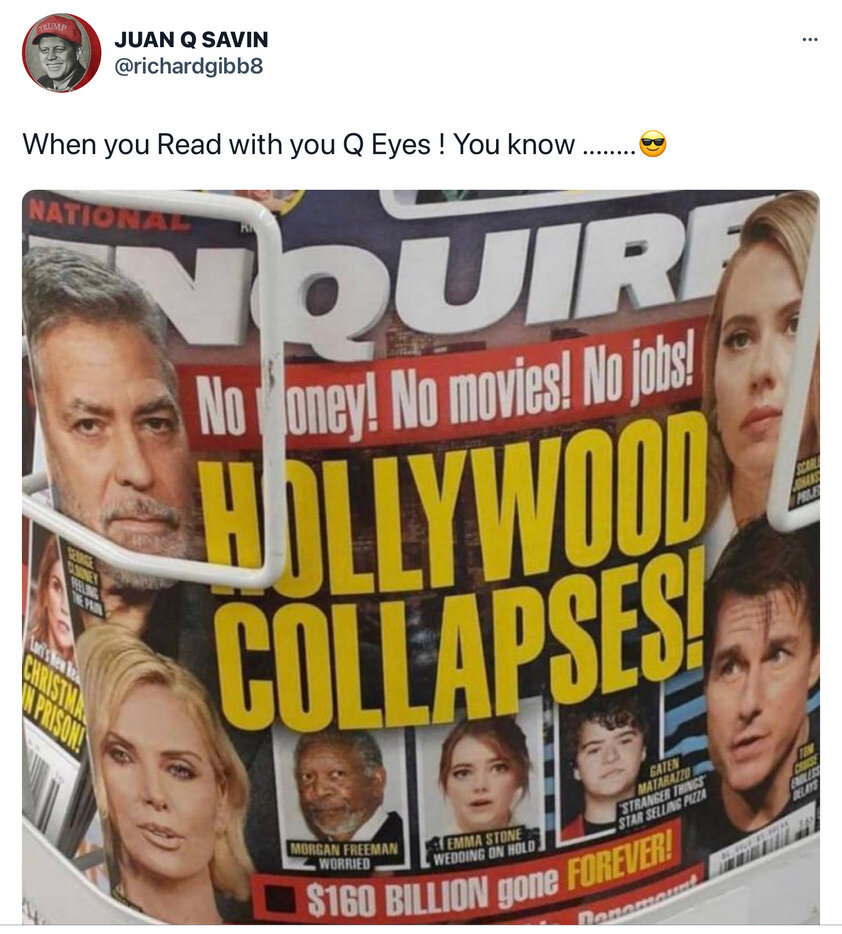
Task: Click the CHRISTMAS IN PRISON text at left
Action: pyautogui.click(x=52, y=702)
